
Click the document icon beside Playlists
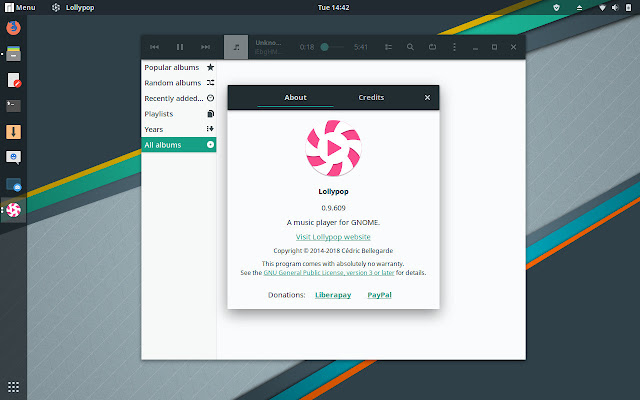[210, 113]
